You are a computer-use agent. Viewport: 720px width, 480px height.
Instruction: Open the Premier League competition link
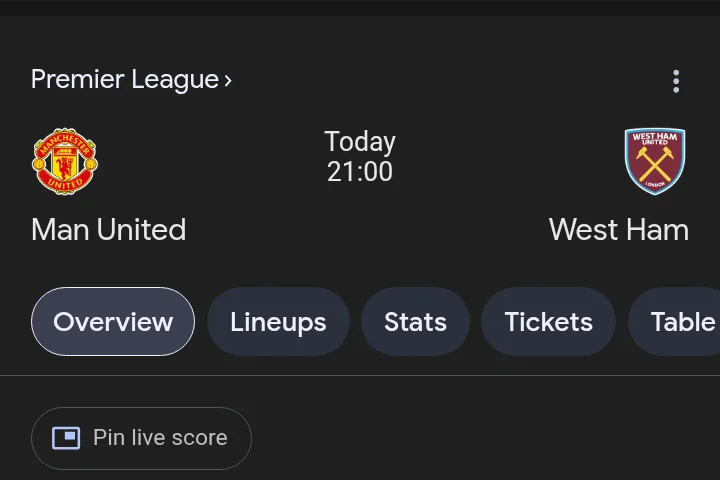pyautogui.click(x=125, y=80)
